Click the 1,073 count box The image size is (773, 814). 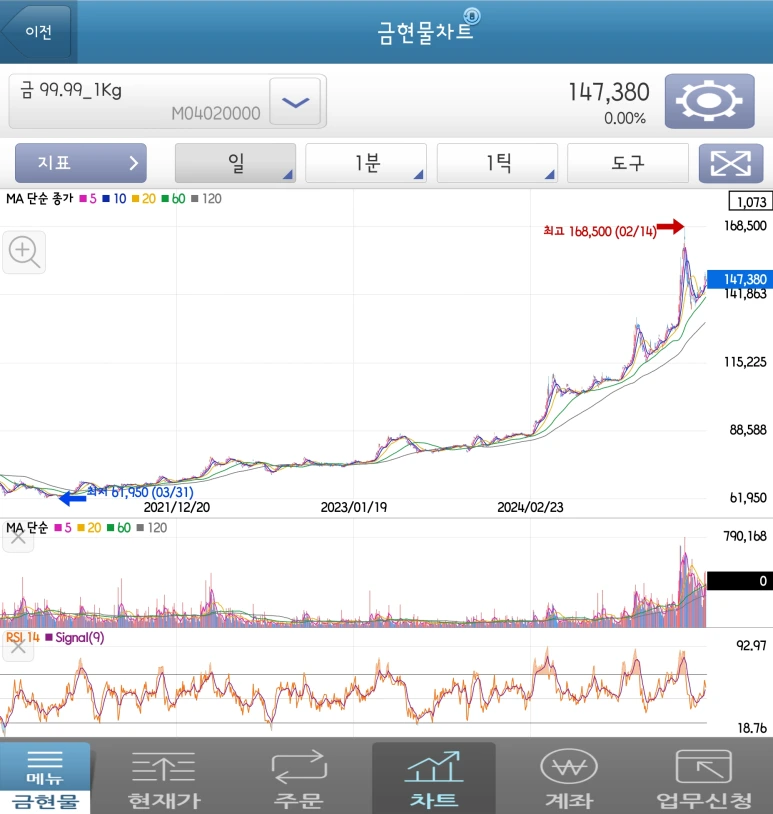tap(751, 201)
